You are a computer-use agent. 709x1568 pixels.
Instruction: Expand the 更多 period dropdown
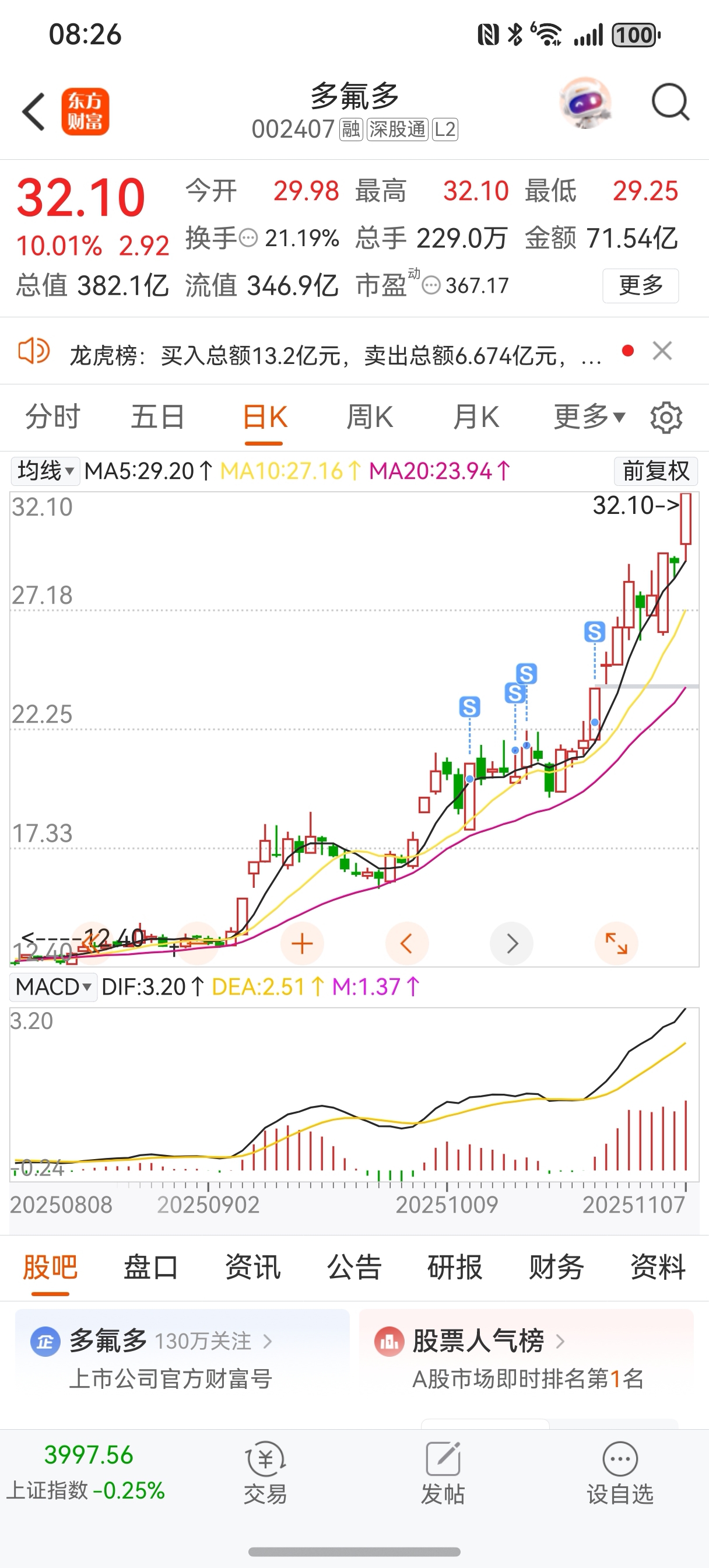click(589, 417)
